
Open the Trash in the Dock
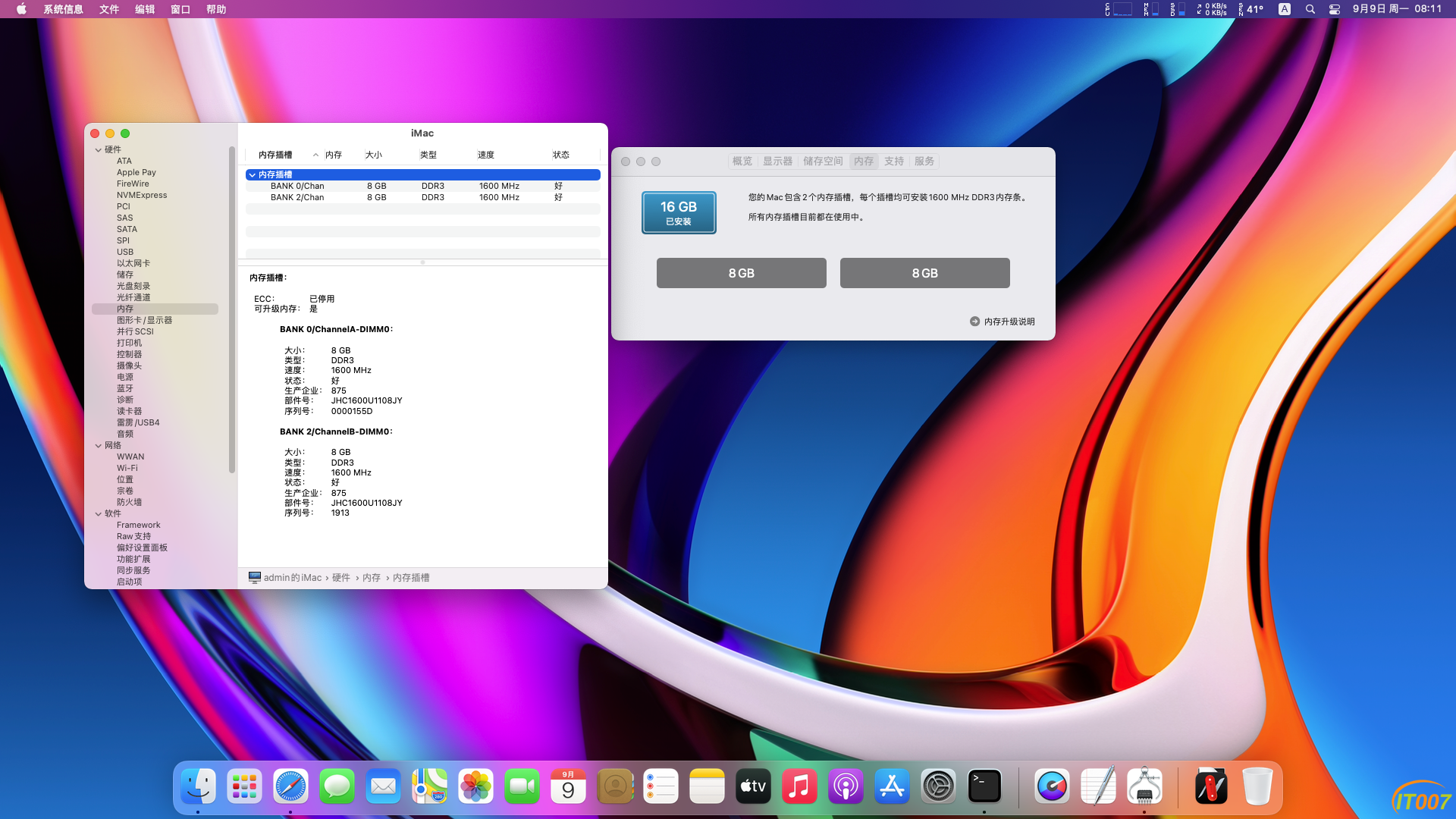click(x=1257, y=786)
